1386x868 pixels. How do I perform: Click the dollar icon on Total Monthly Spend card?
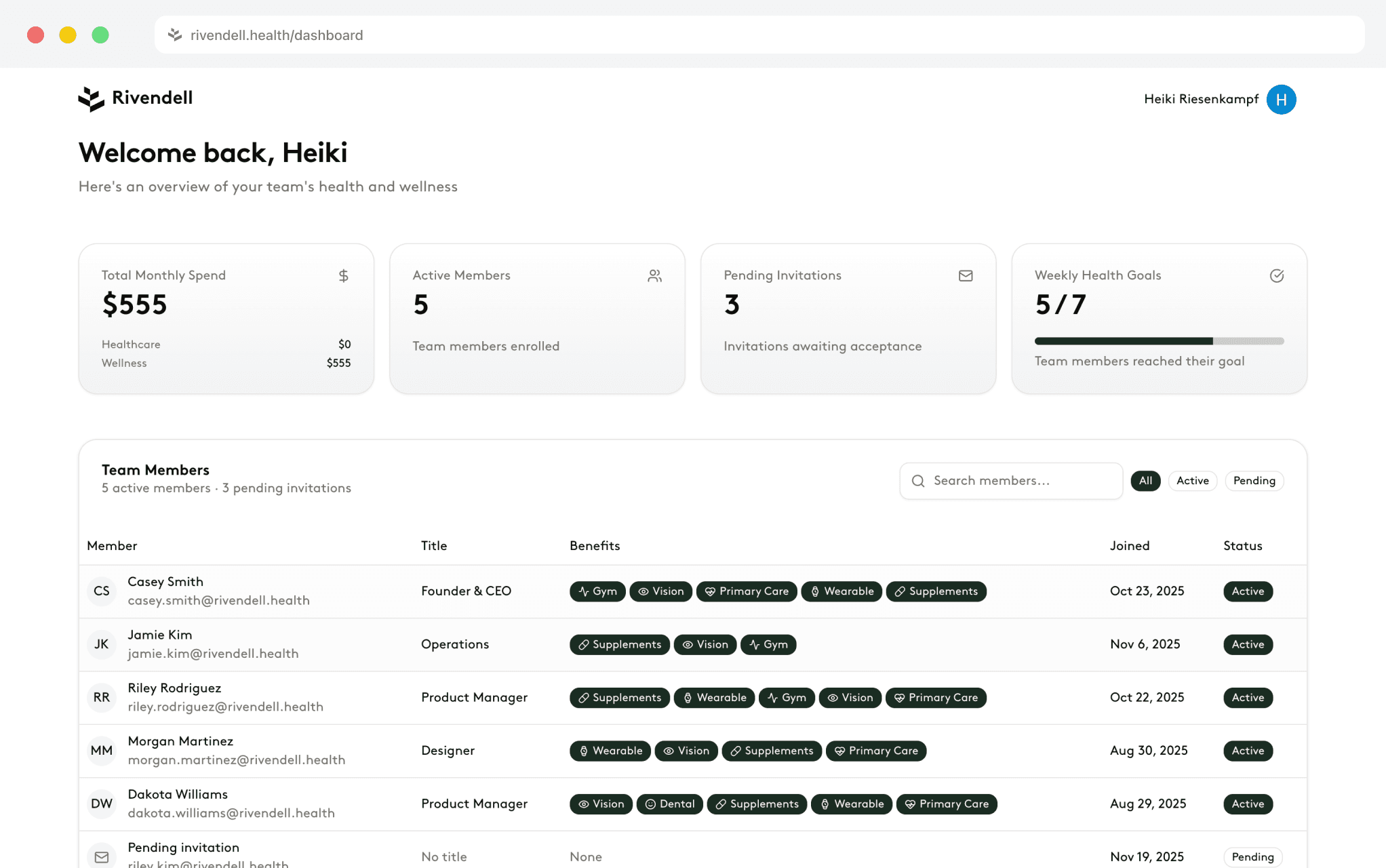[343, 275]
